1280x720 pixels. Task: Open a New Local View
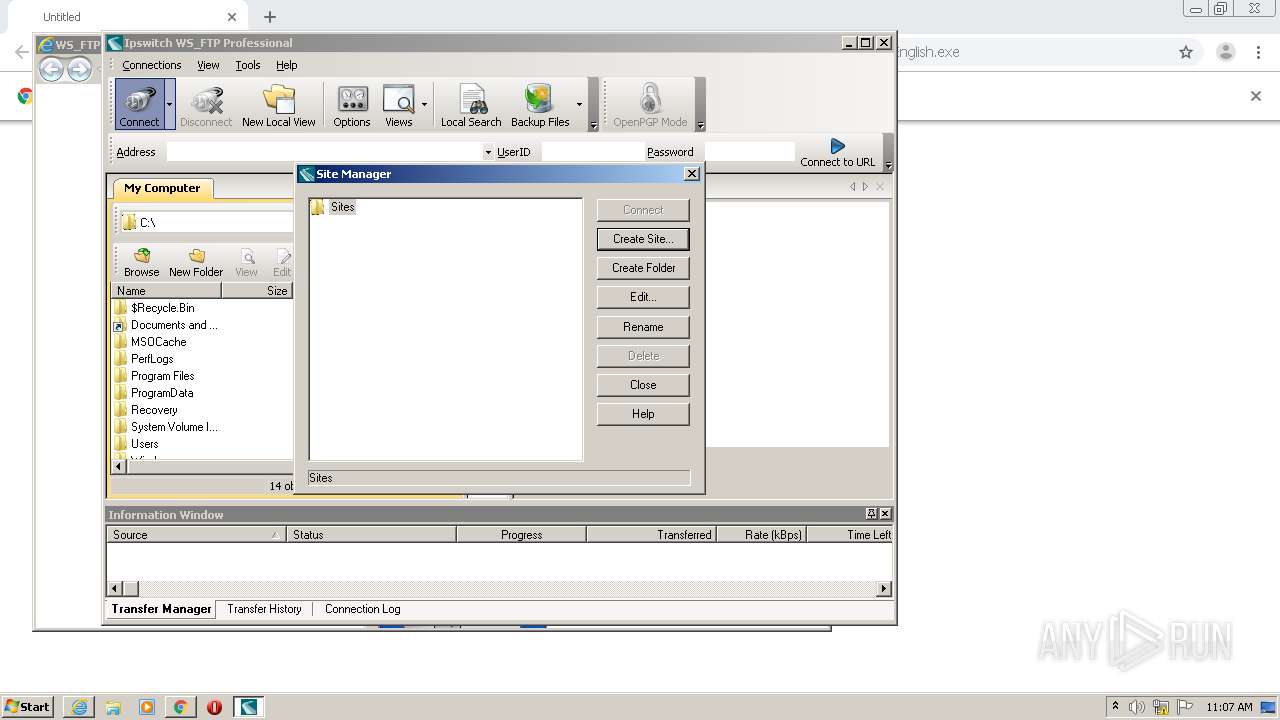pyautogui.click(x=278, y=104)
